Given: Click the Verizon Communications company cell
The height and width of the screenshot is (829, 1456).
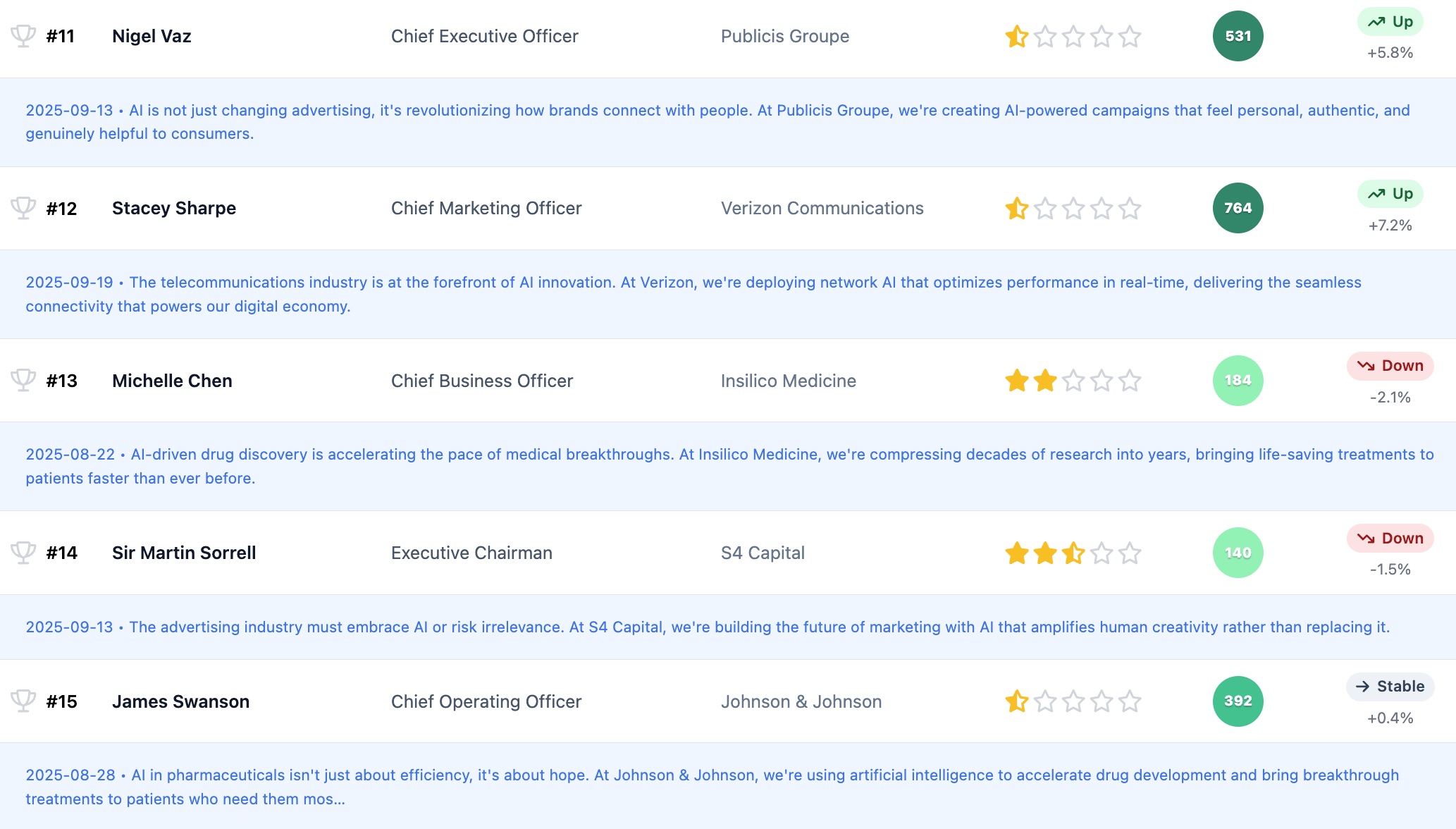Looking at the screenshot, I should click(822, 208).
